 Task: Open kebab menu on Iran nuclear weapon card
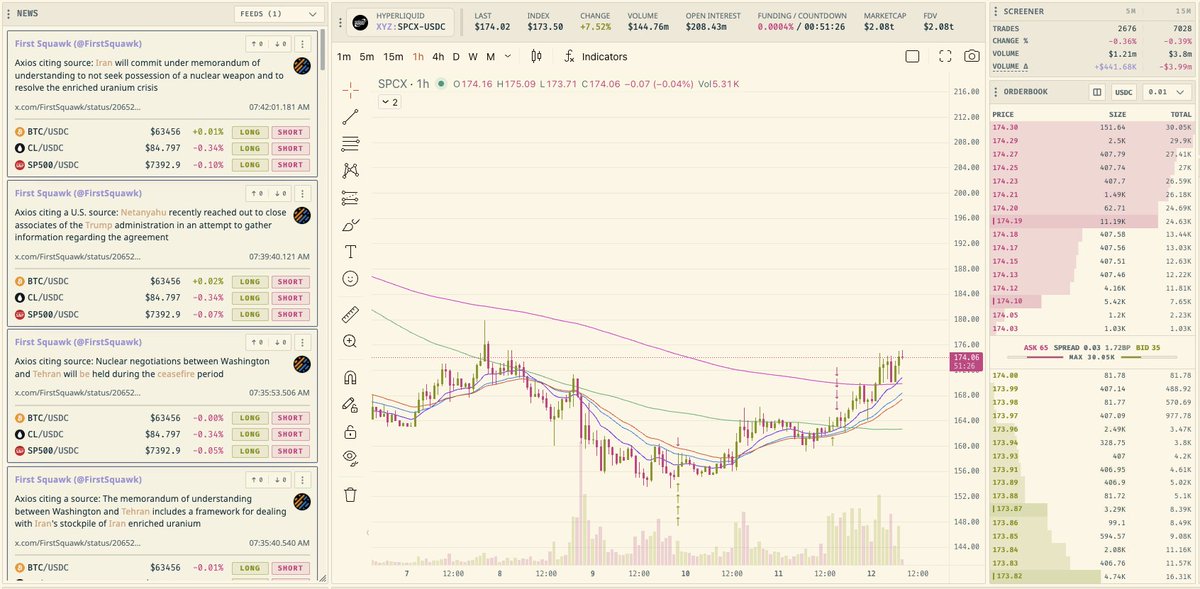click(303, 44)
